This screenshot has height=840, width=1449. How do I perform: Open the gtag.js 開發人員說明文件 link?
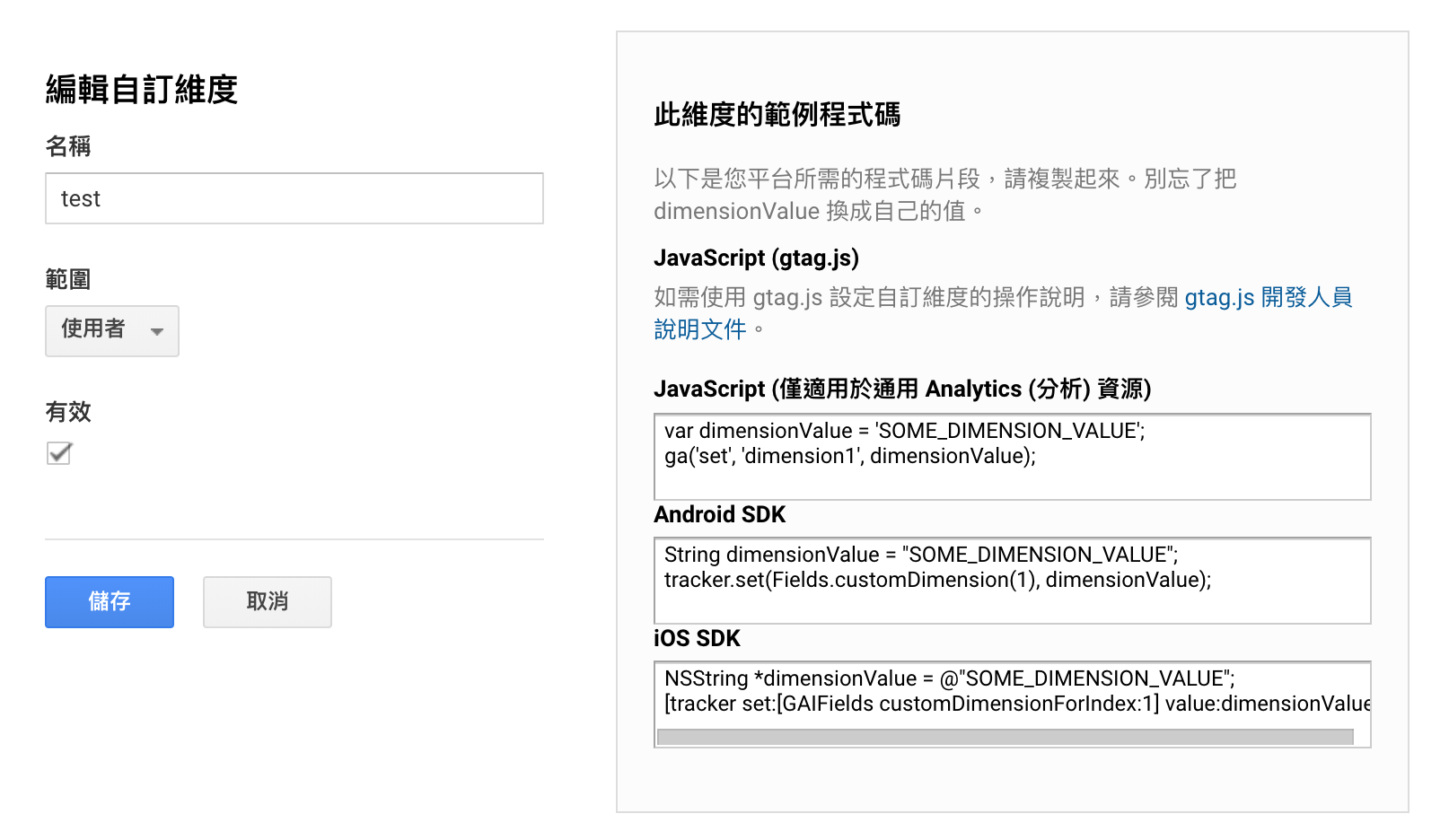(1267, 298)
